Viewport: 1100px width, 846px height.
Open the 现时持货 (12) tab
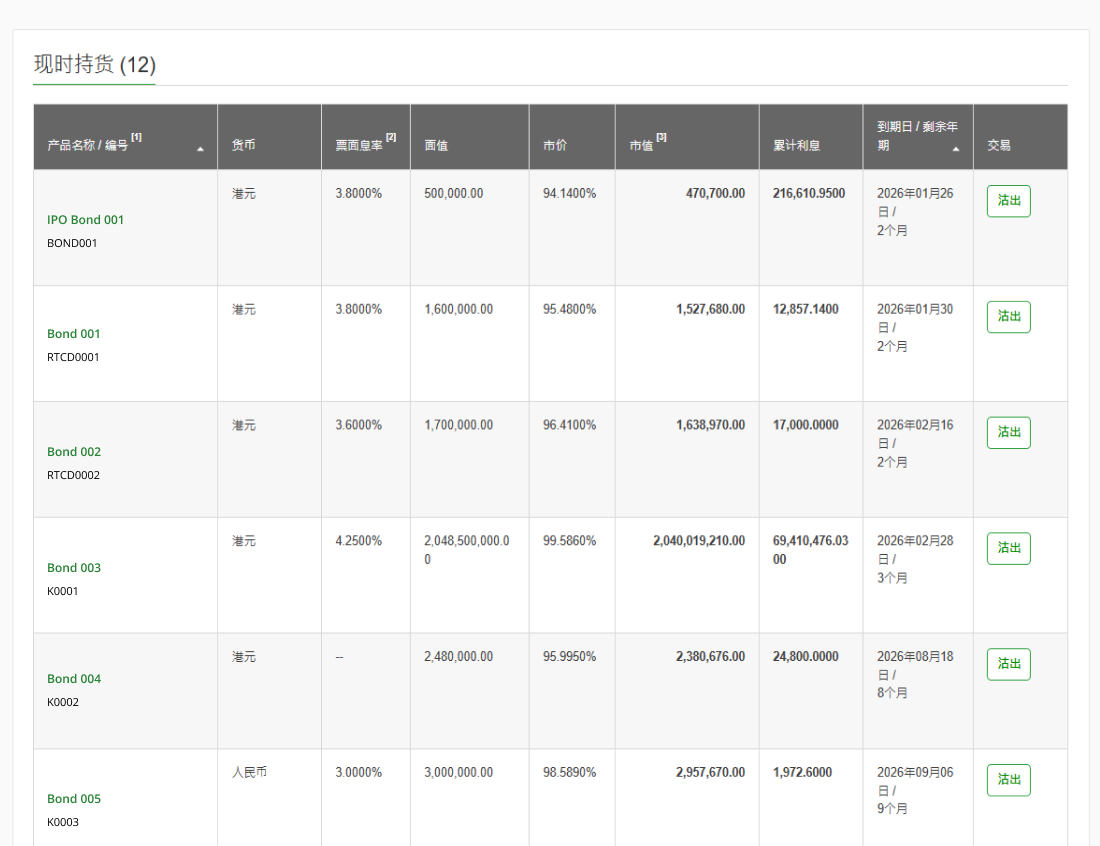pyautogui.click(x=95, y=65)
